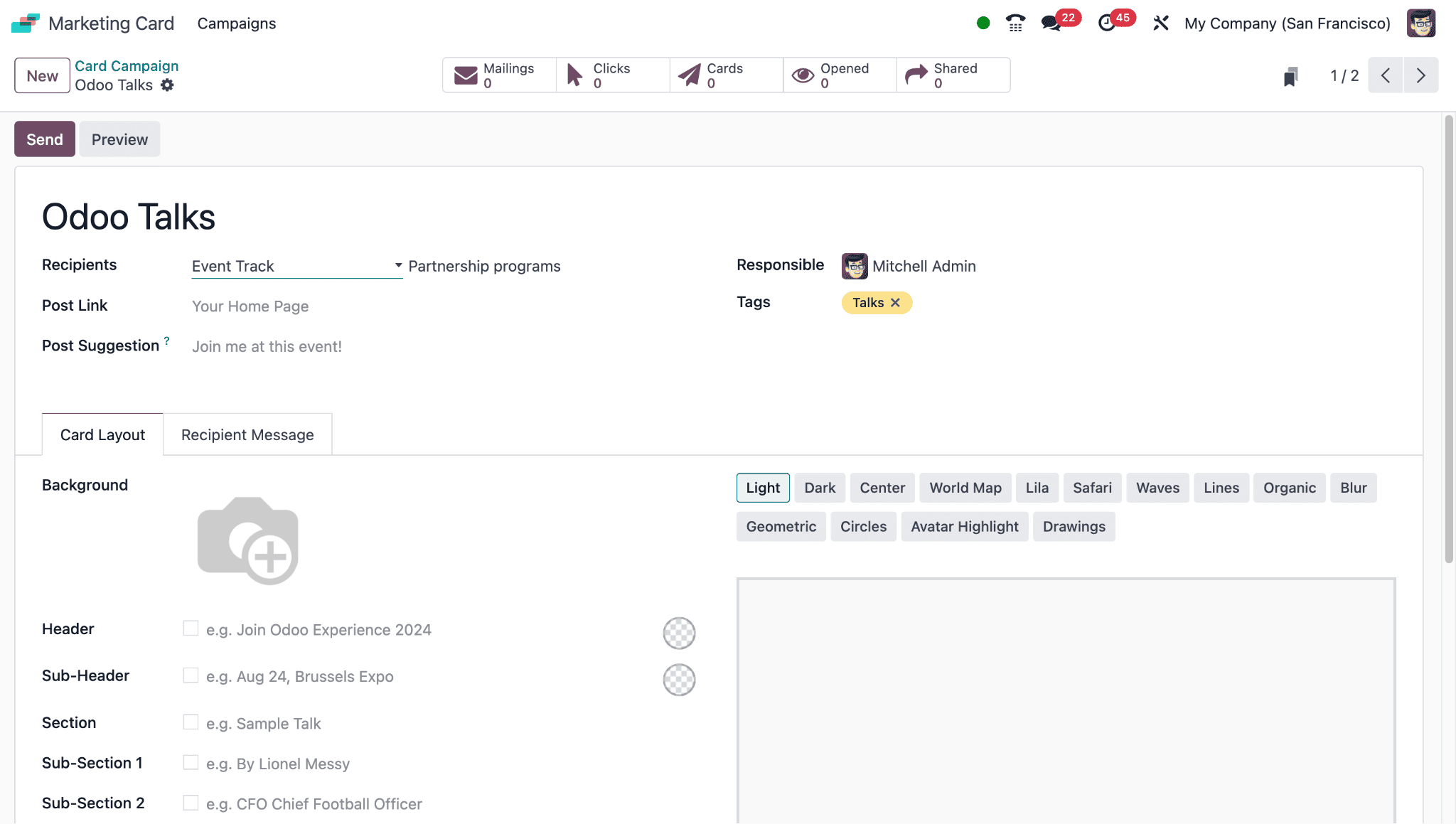Select the World Map card template
The width and height of the screenshot is (1456, 824).
[x=965, y=488]
